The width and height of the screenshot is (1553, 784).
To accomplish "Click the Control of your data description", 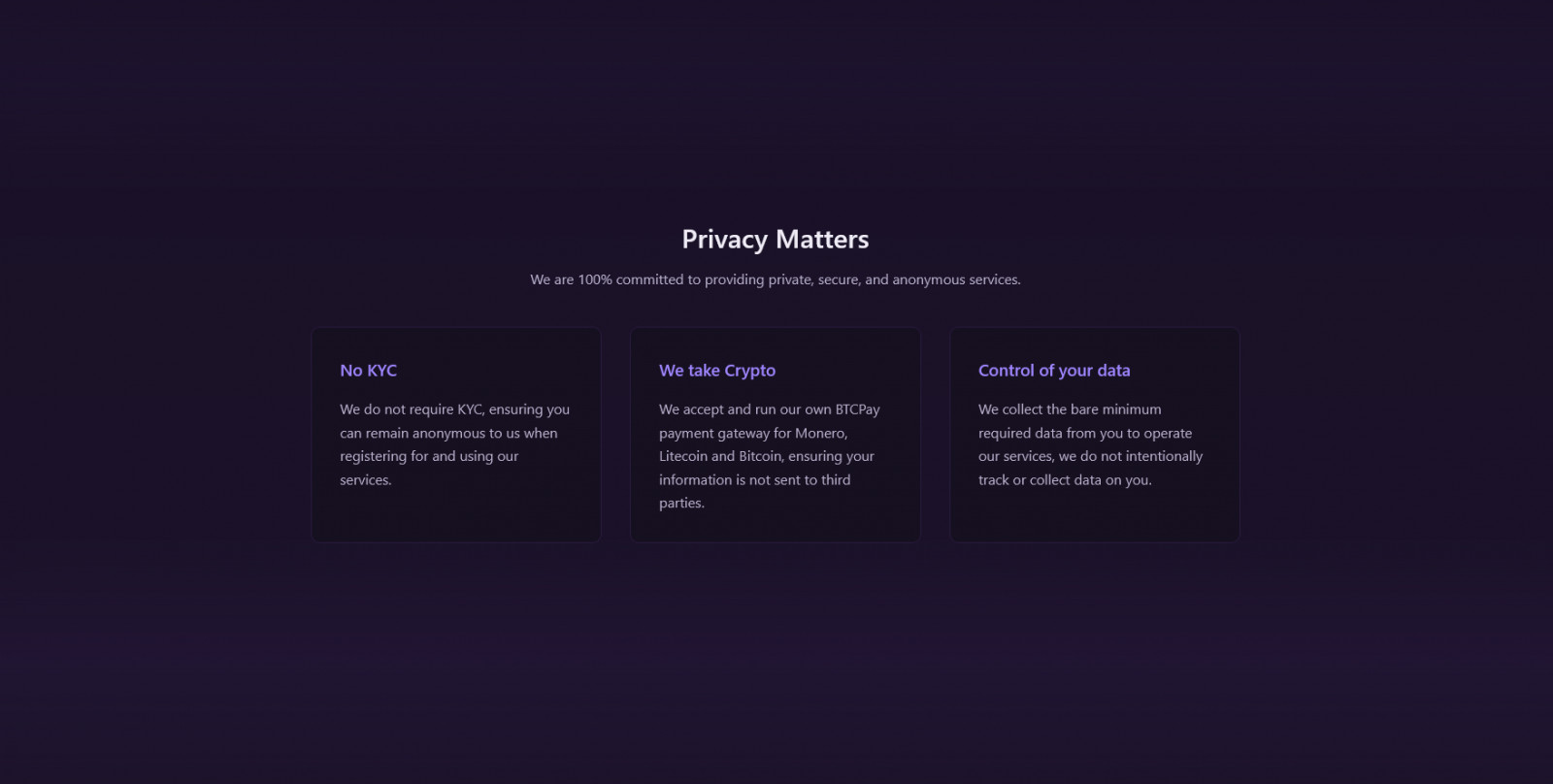I will [x=1090, y=444].
